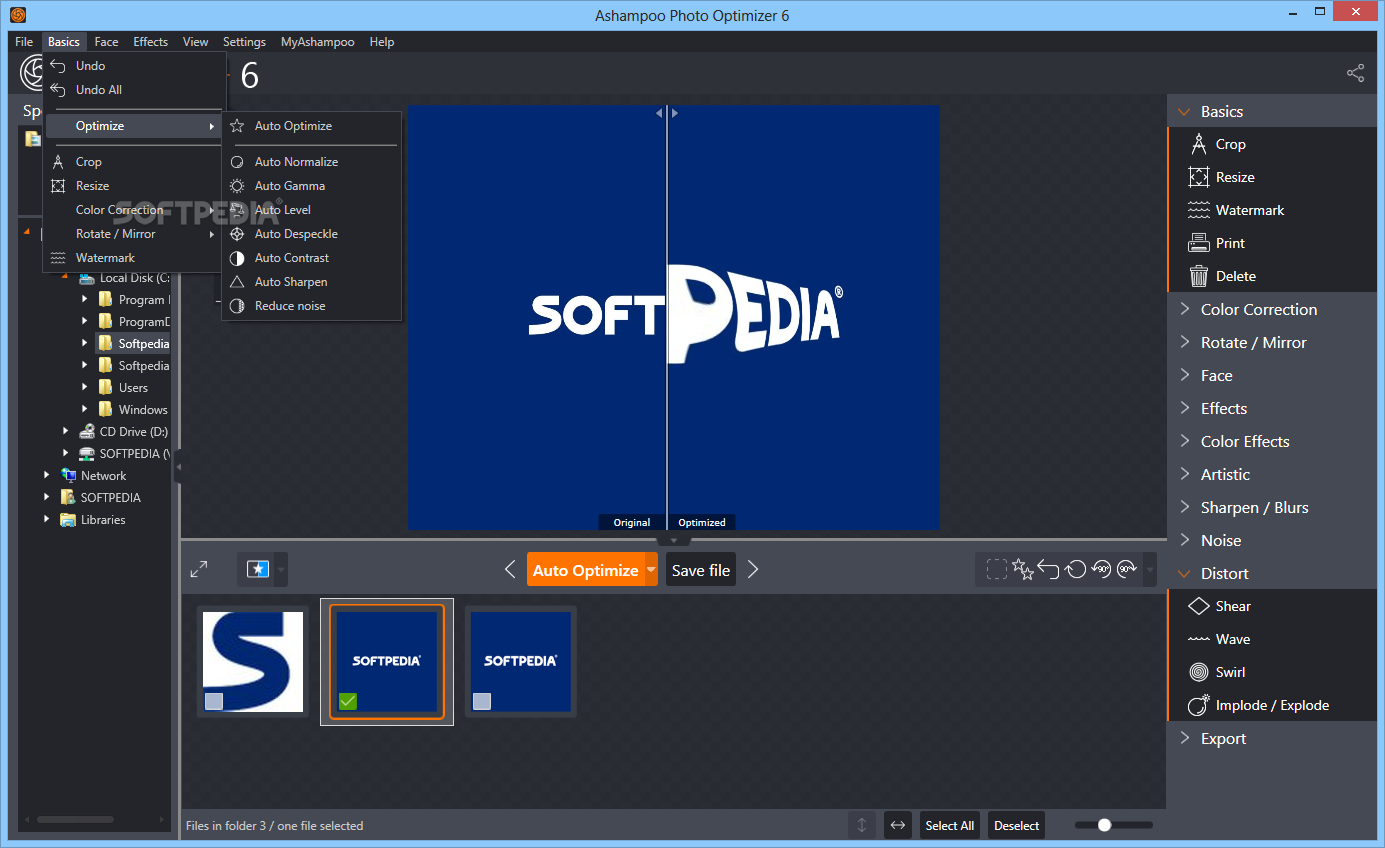The width and height of the screenshot is (1385, 848).
Task: Select the CD Drive (D:) tree item
Action: [124, 431]
